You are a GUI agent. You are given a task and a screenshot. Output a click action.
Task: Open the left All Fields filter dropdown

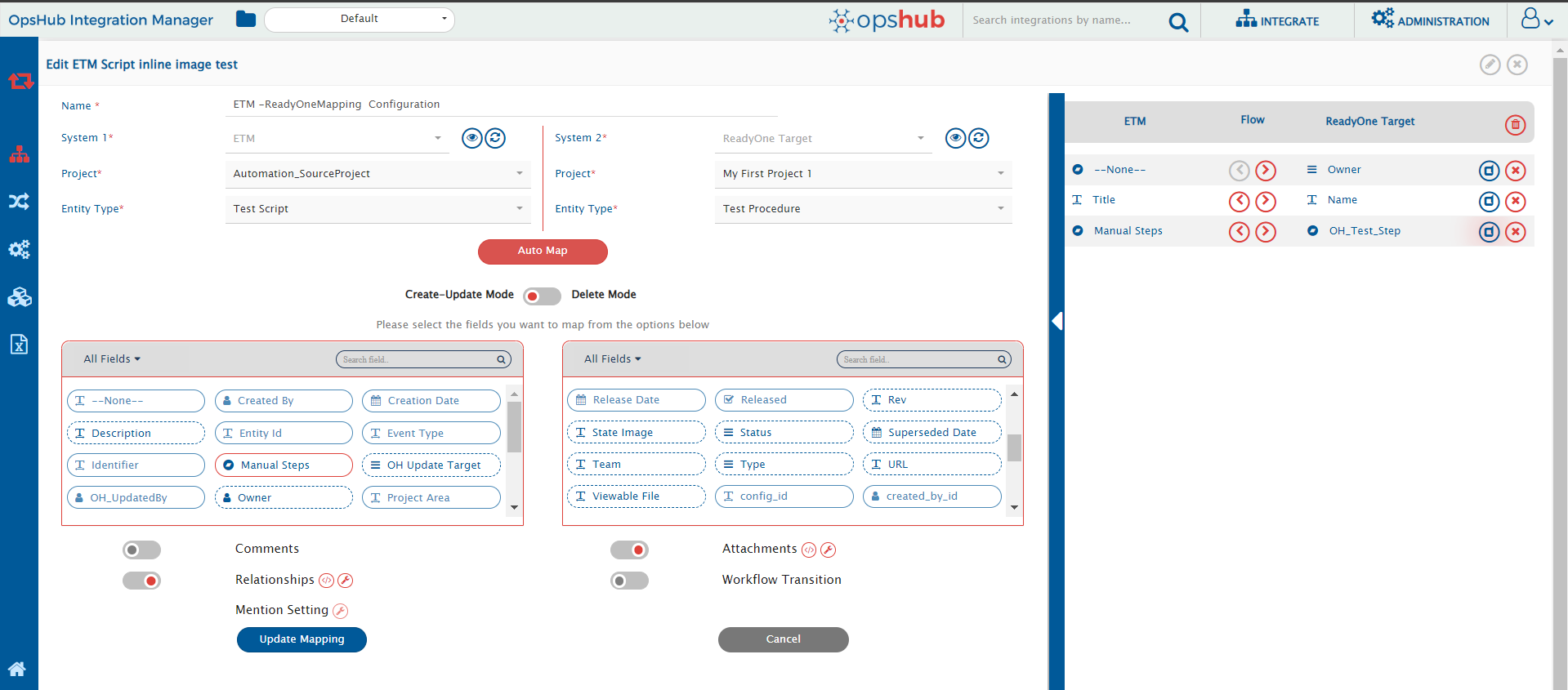[x=112, y=359]
